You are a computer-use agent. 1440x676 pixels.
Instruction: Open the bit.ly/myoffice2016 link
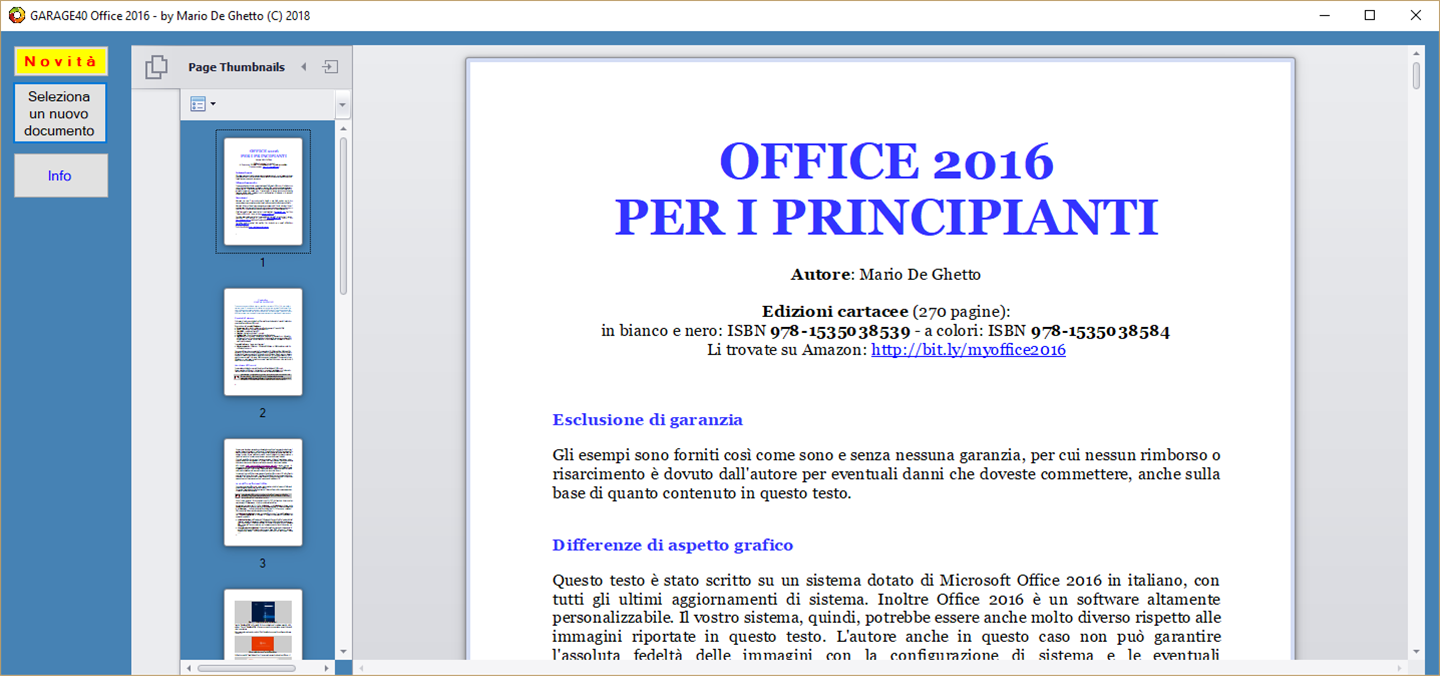(968, 350)
